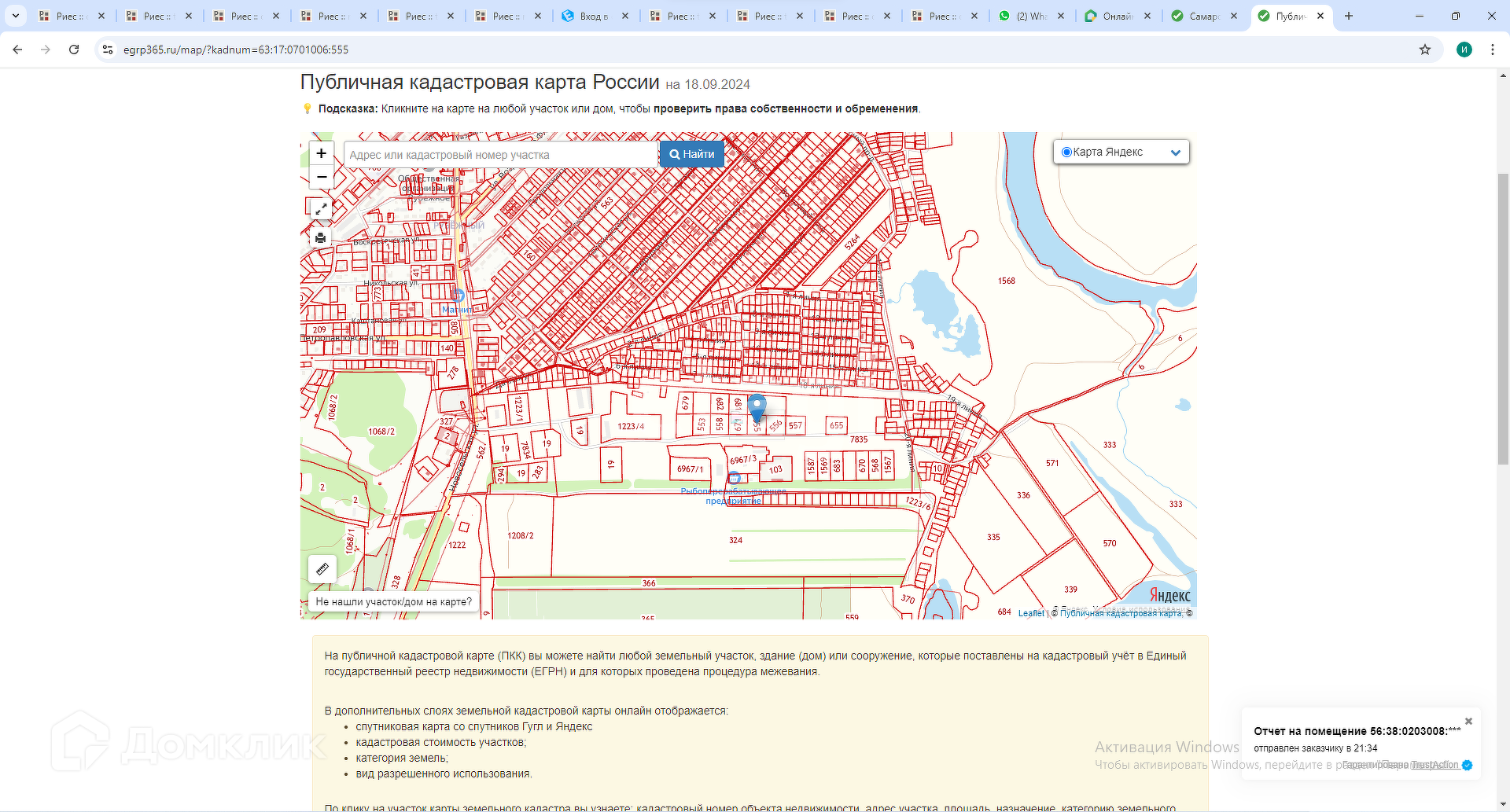This screenshot has height=812, width=1510.
Task: Select the Карта Яндекс radio button
Action: pyautogui.click(x=1066, y=152)
